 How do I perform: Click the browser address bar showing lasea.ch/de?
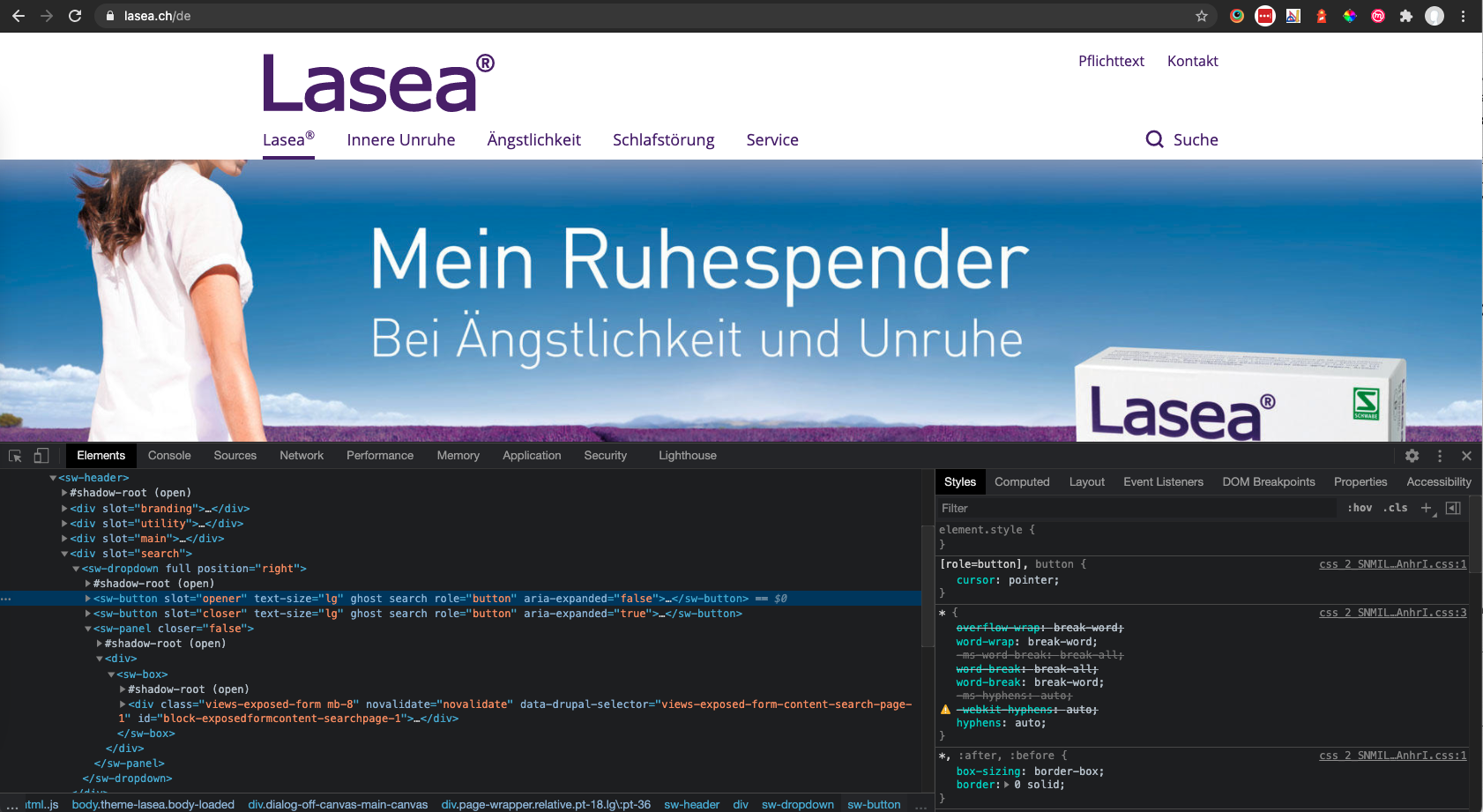coord(652,16)
